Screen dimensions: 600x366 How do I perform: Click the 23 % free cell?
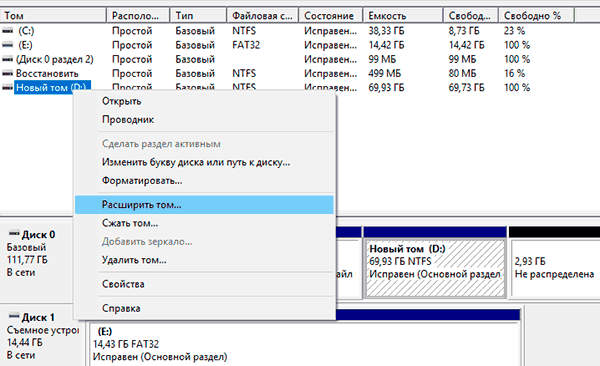pyautogui.click(x=514, y=31)
